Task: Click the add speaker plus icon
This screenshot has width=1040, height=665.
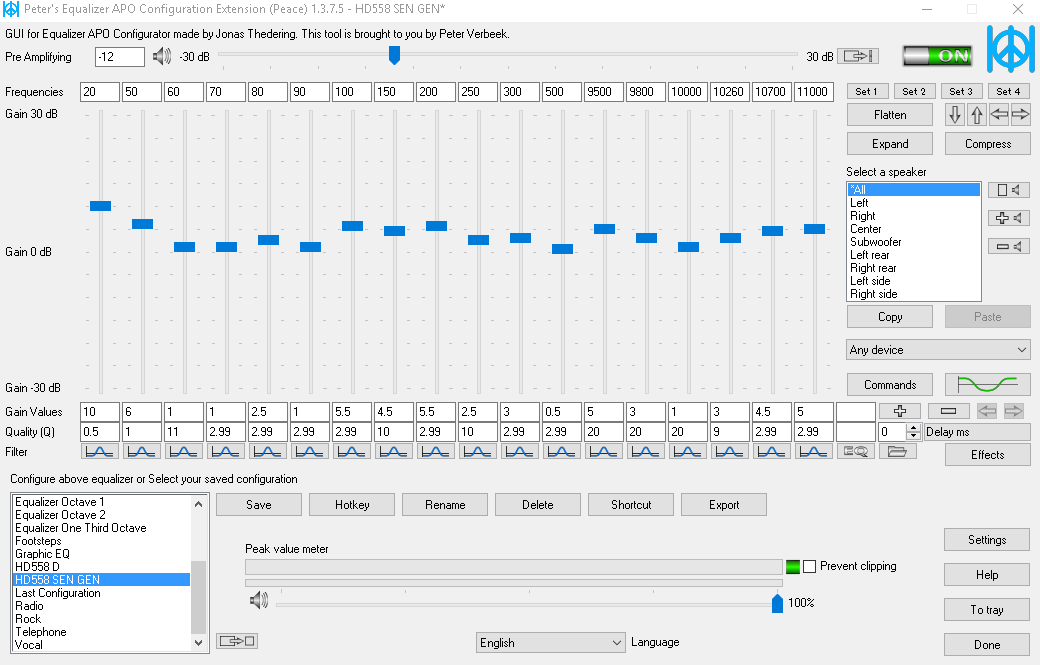Action: point(1009,218)
